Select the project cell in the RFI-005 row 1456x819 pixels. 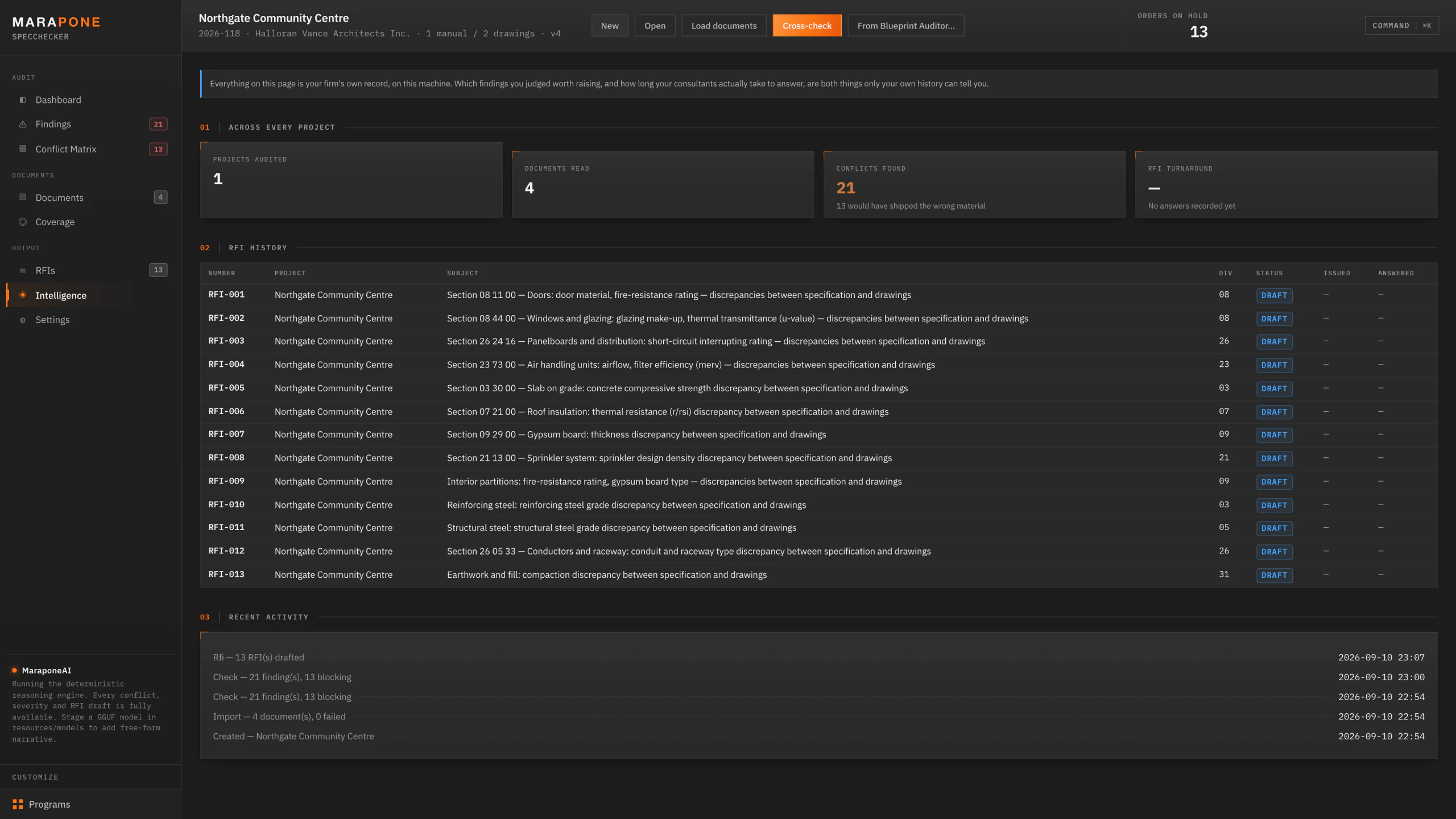click(x=333, y=388)
